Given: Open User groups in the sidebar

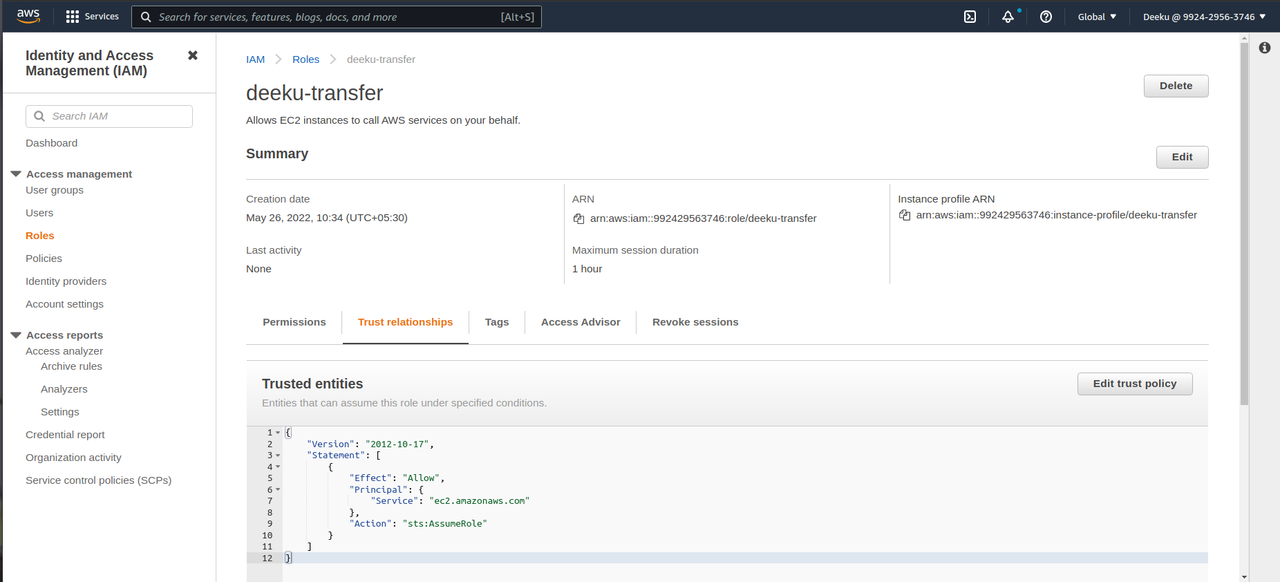Looking at the screenshot, I should click(x=55, y=190).
